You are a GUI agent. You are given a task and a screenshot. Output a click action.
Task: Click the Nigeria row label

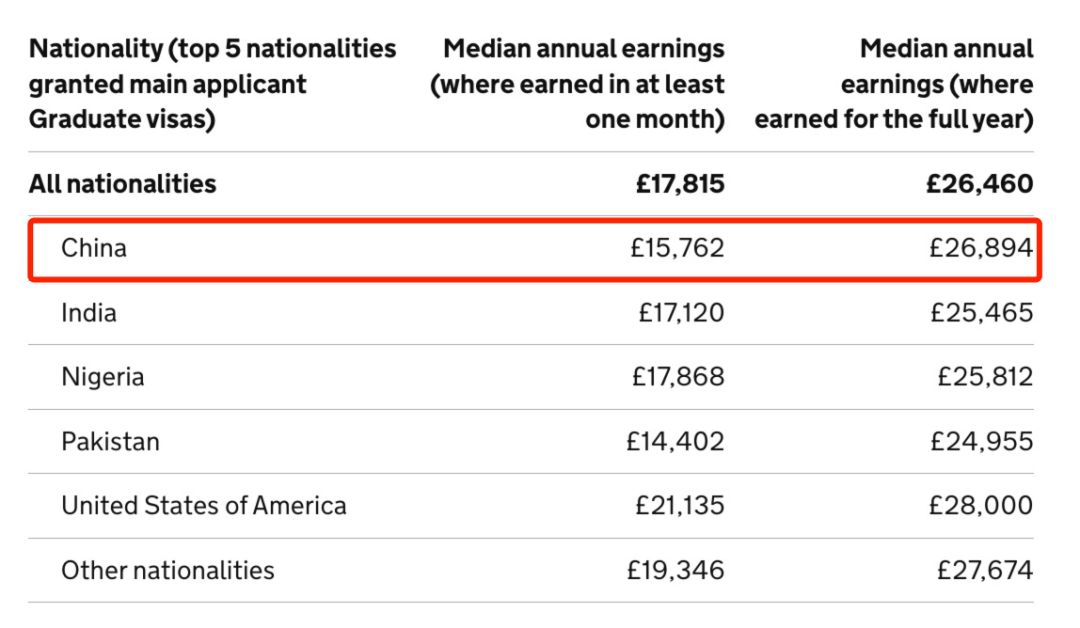tap(103, 377)
